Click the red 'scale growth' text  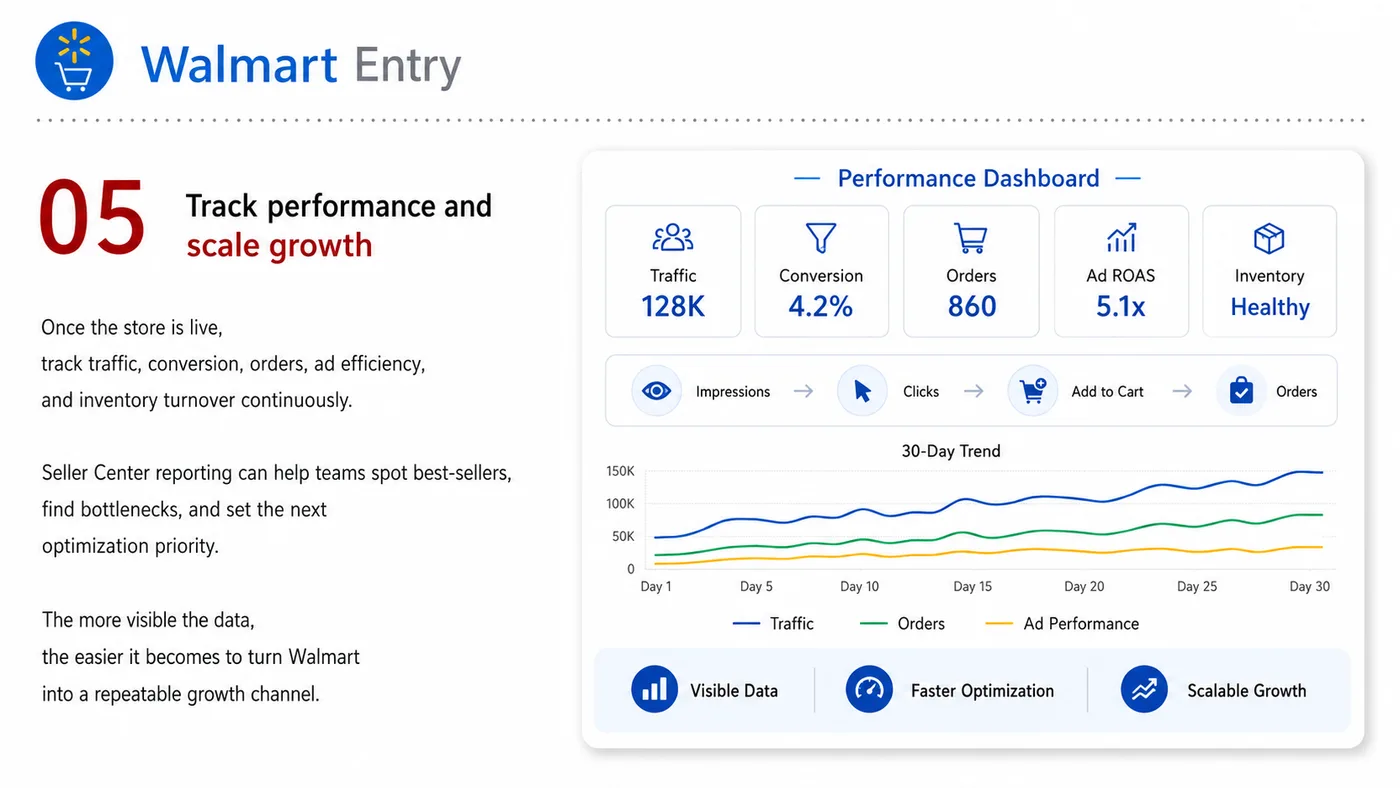click(x=279, y=246)
